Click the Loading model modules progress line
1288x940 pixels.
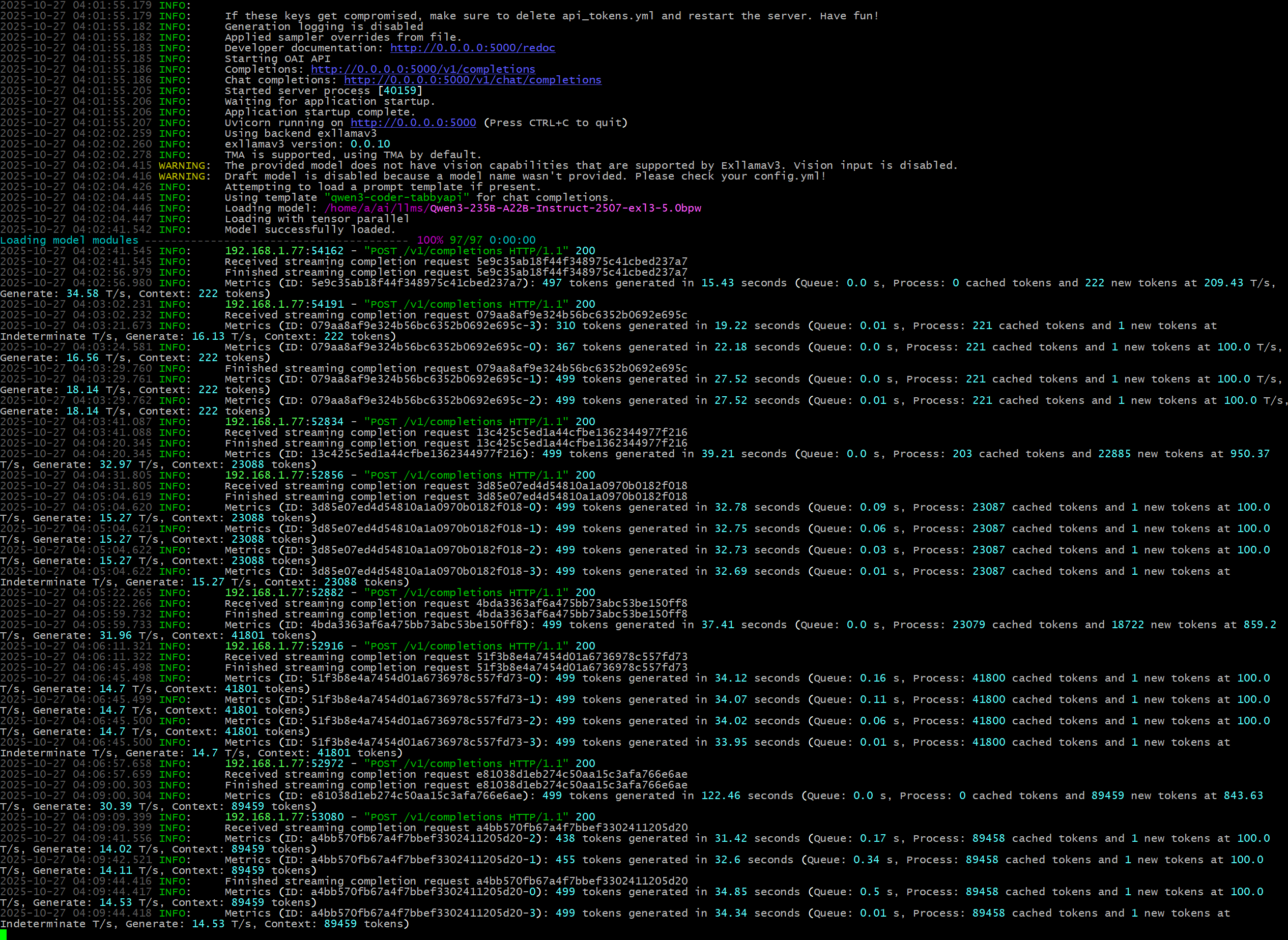click(69, 240)
